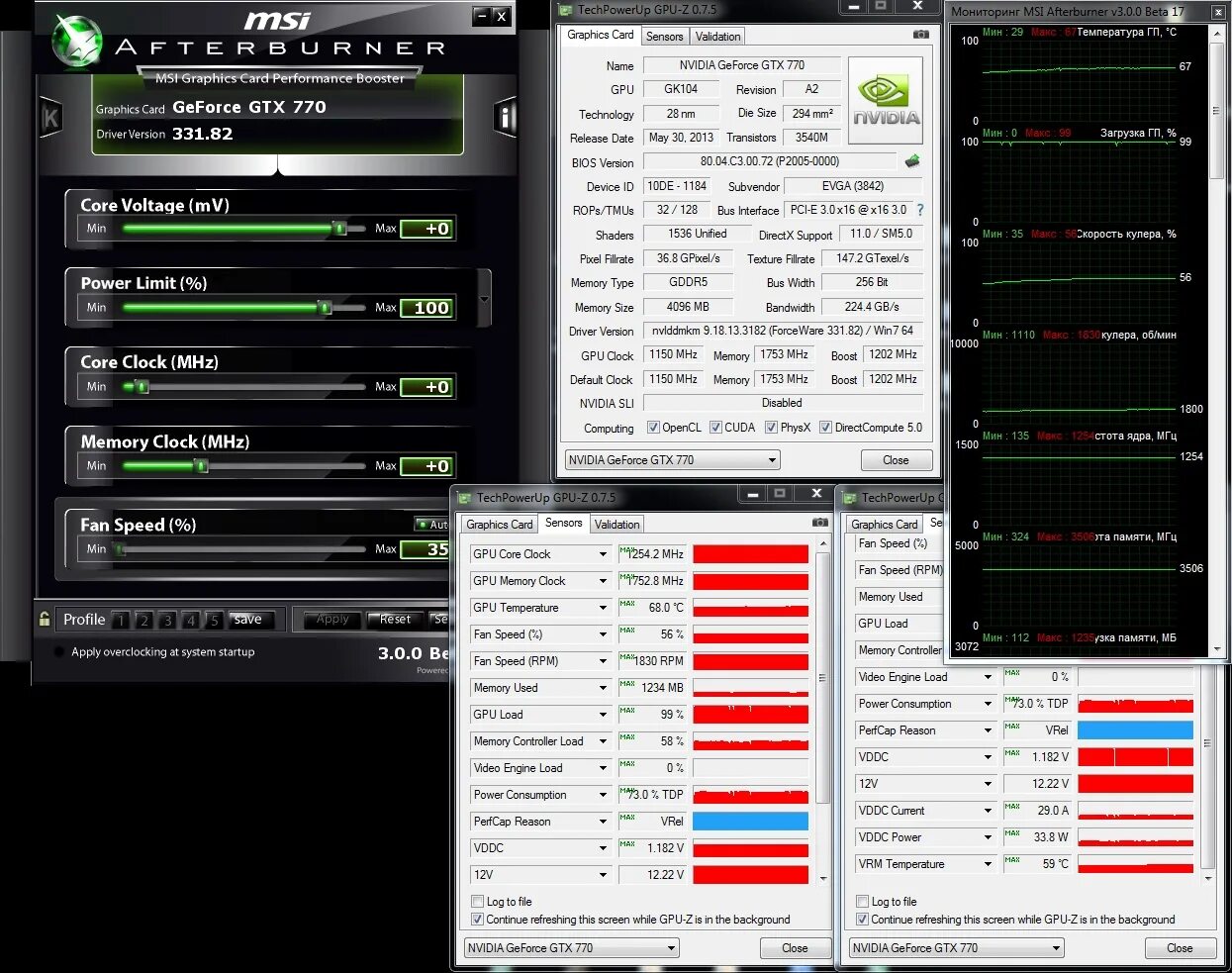Switch to Graphics Card tab in middle GPU-Z window
Viewport: 1232px width, 973px height.
(500, 525)
